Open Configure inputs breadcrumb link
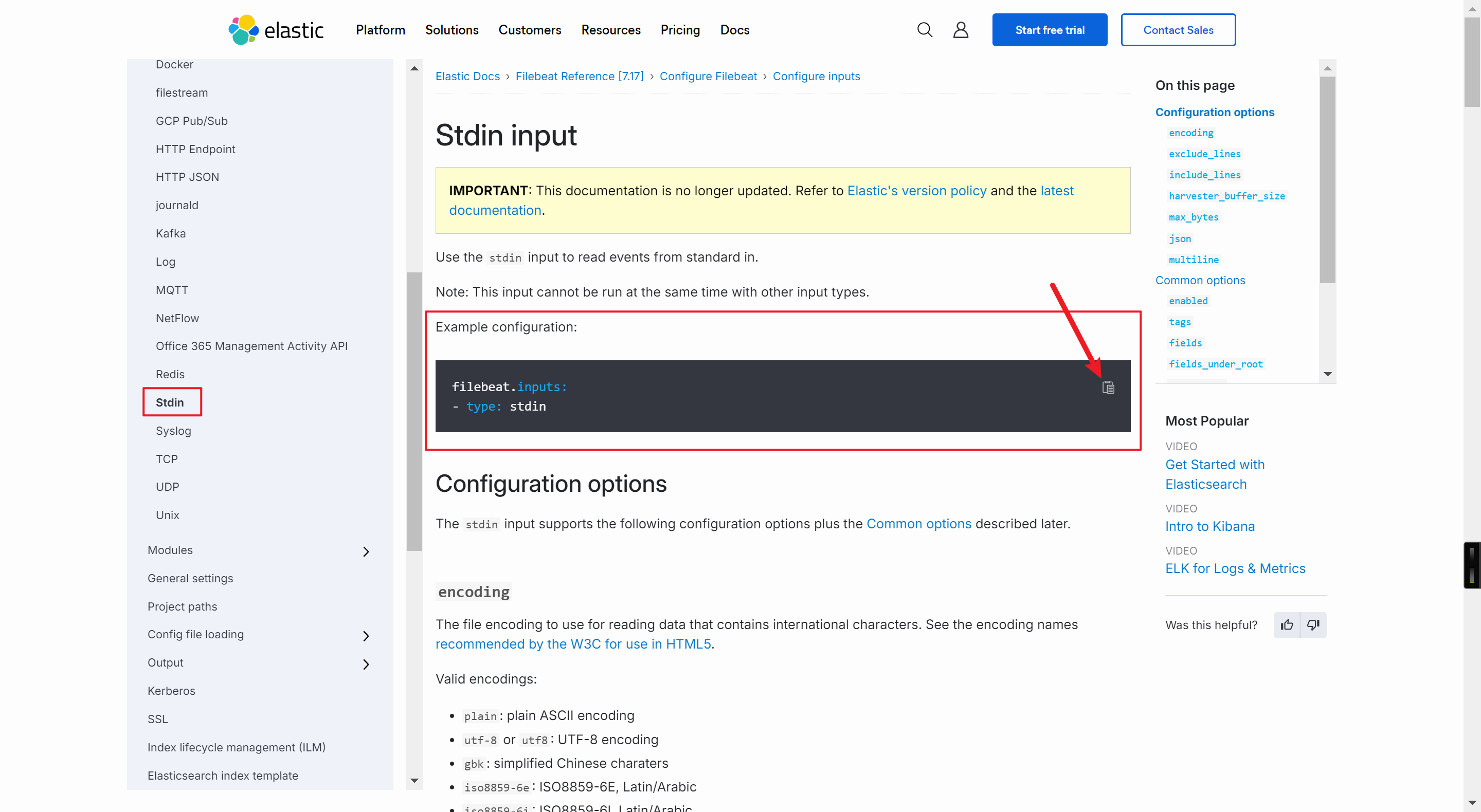 click(x=816, y=77)
